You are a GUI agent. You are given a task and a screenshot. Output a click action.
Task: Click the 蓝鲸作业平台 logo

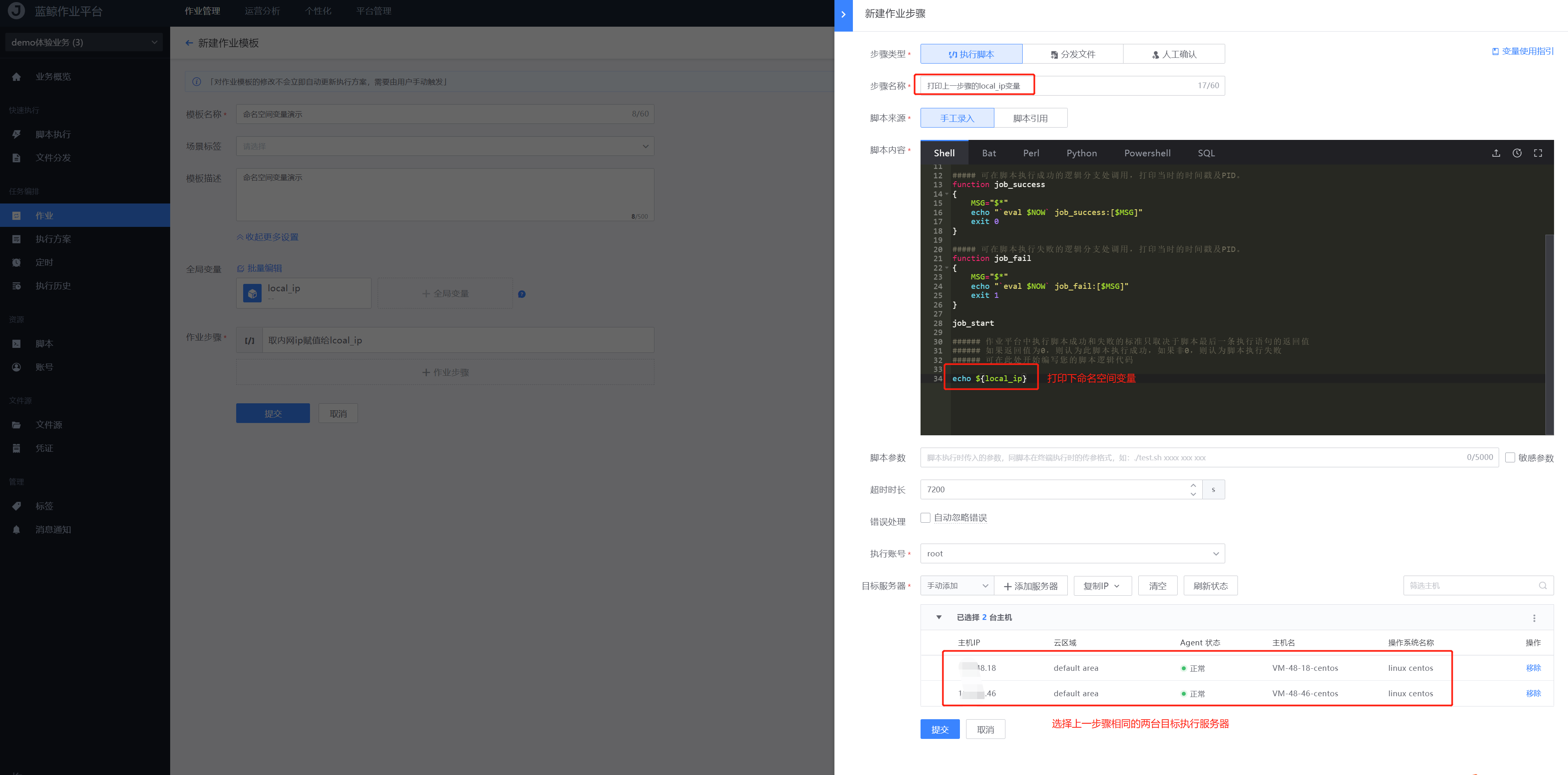tap(16, 10)
